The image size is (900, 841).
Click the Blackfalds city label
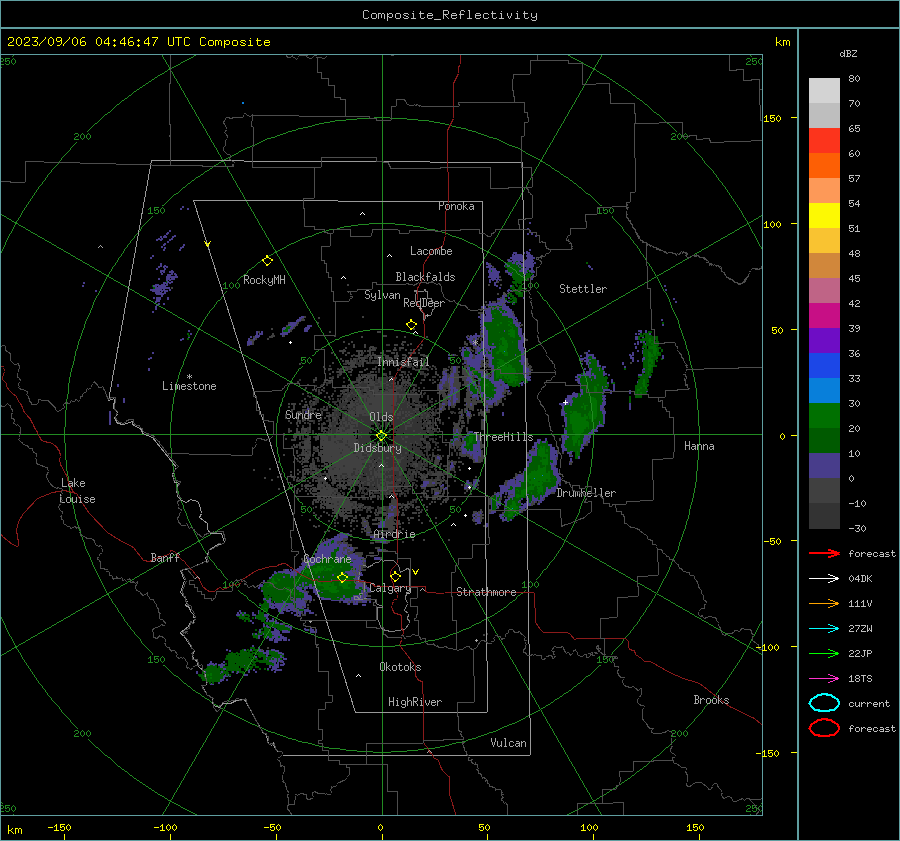[425, 277]
